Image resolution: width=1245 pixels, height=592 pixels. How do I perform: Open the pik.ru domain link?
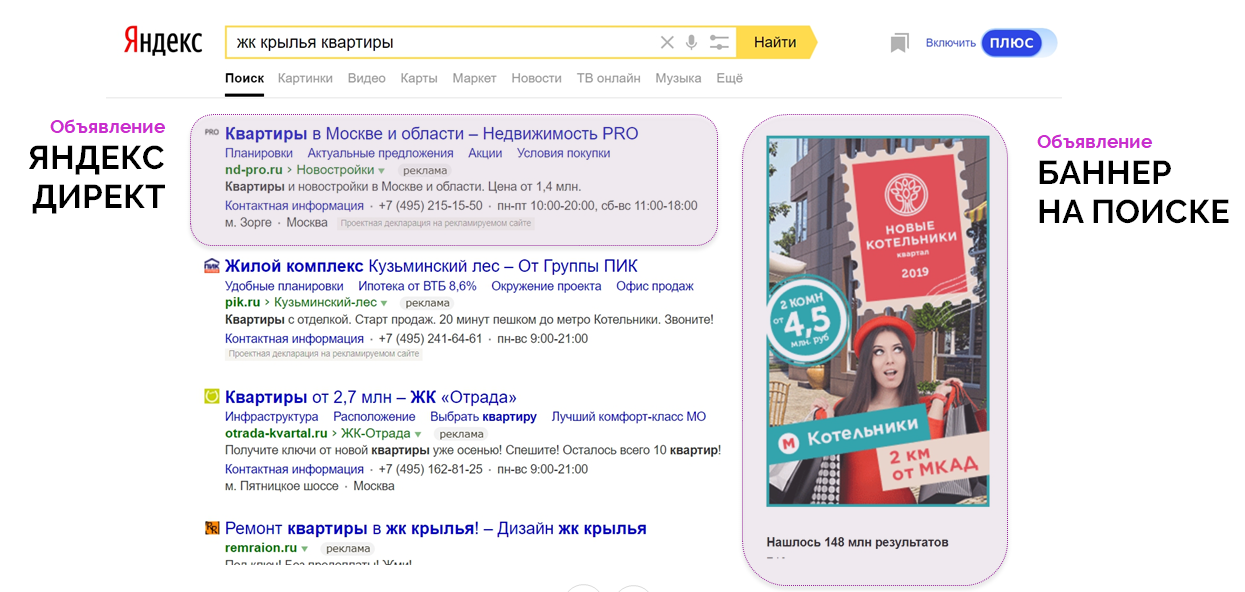pyautogui.click(x=243, y=303)
